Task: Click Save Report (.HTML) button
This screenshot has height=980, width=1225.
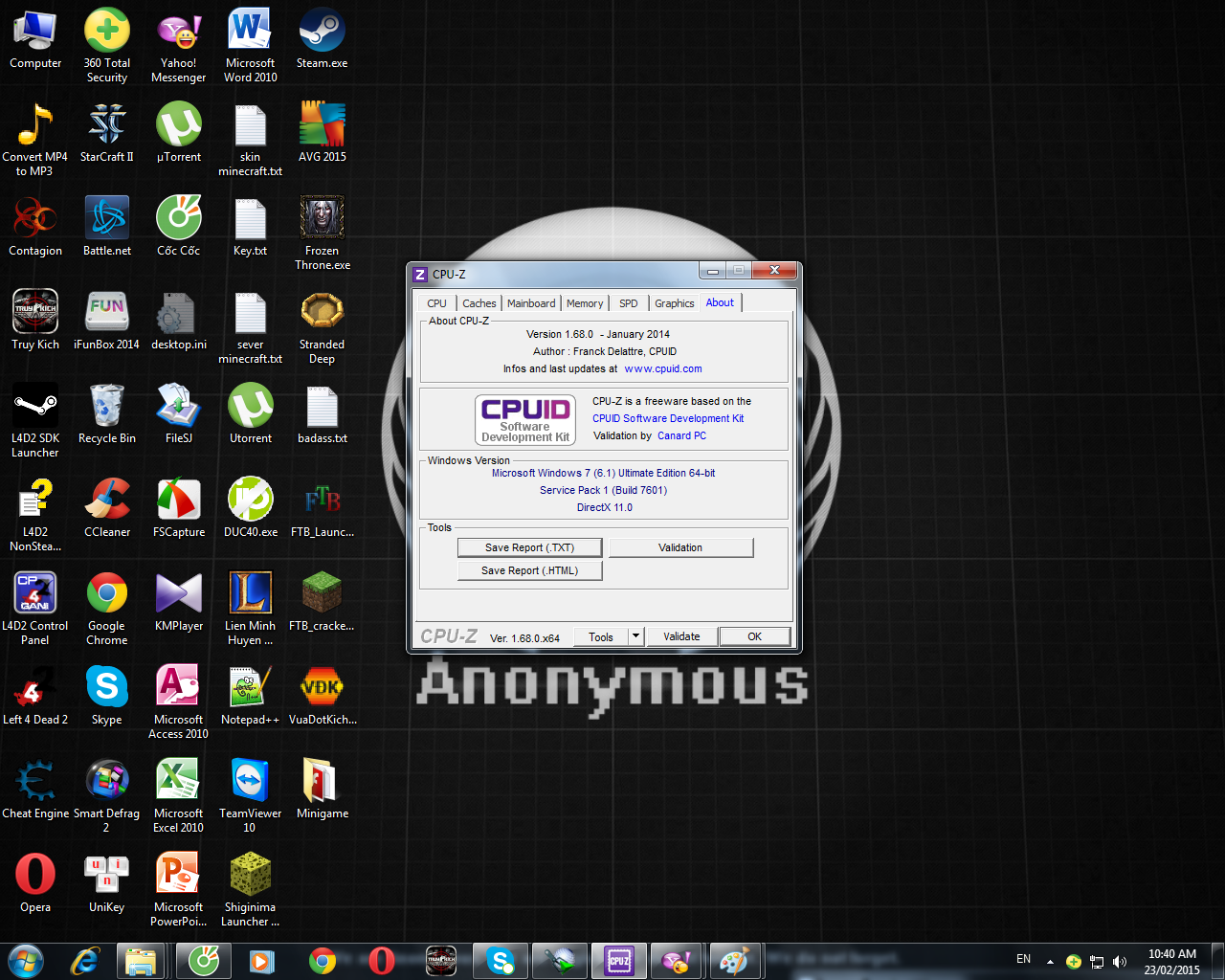Action: (x=529, y=570)
